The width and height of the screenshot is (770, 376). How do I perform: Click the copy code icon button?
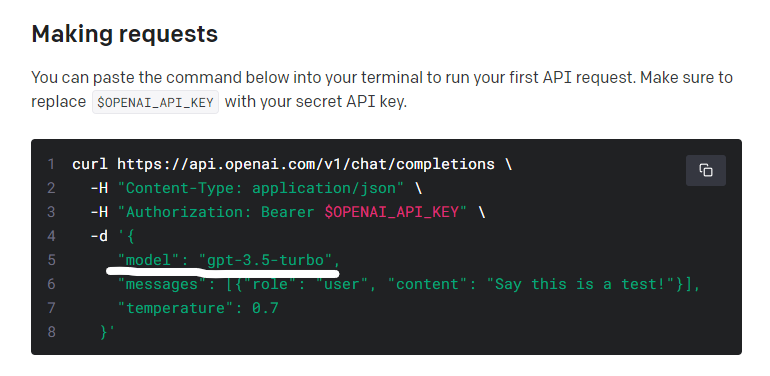coord(706,170)
